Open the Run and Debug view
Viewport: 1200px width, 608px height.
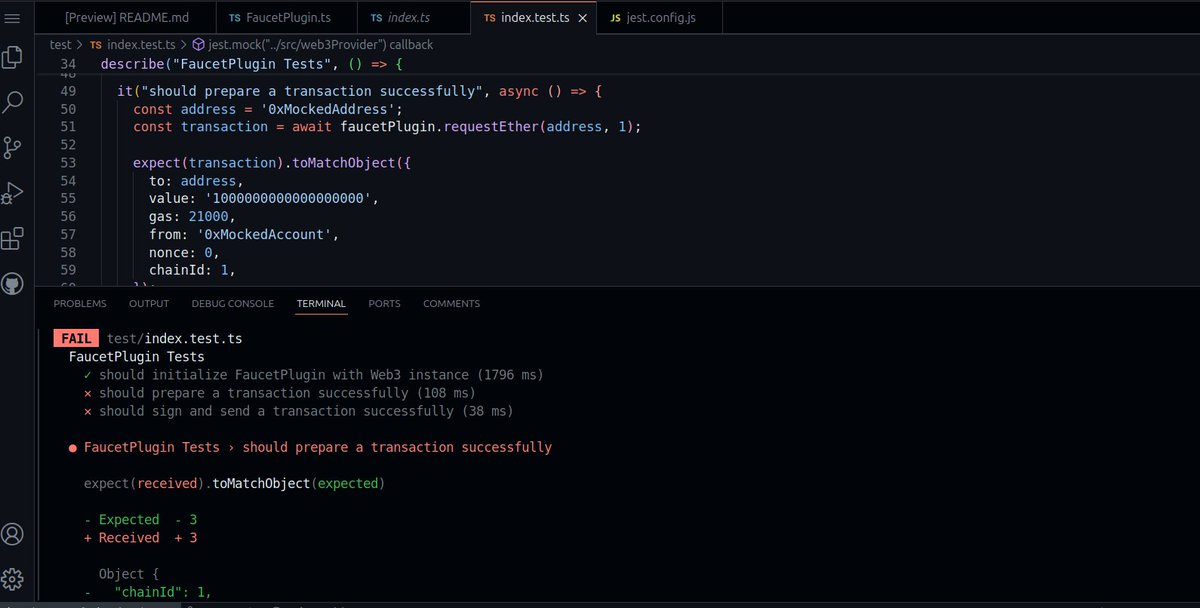click(x=13, y=194)
